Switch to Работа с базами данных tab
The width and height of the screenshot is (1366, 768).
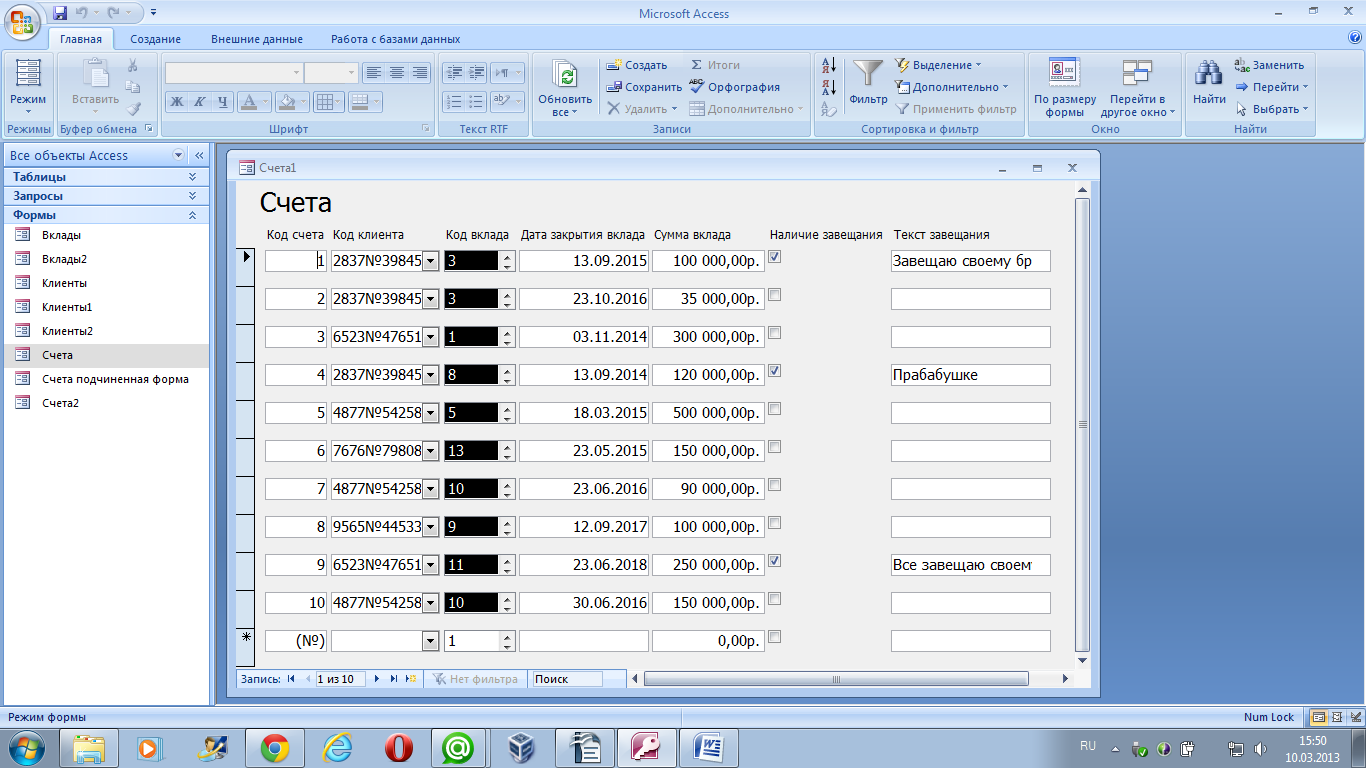tap(396, 39)
